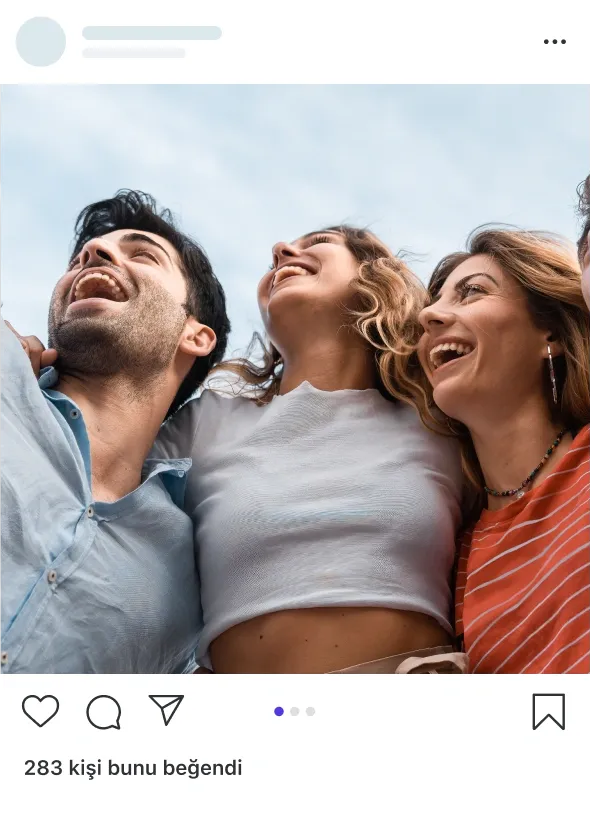Save the post with the bookmark icon
The width and height of the screenshot is (591, 820).
(x=549, y=712)
